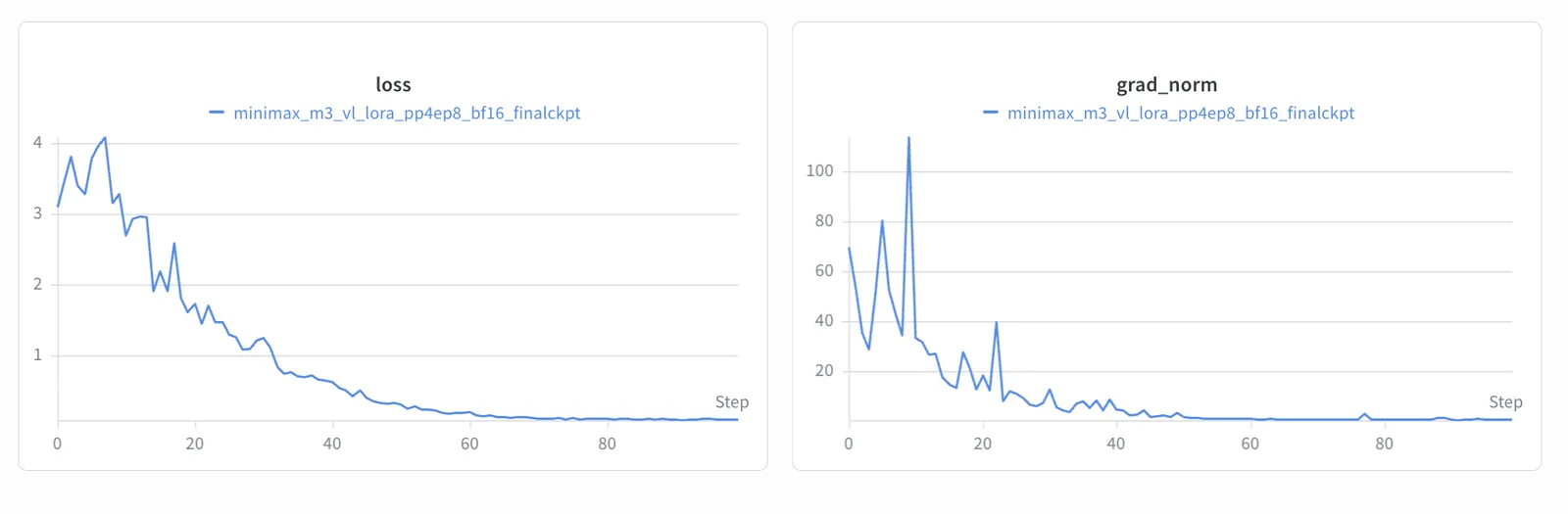The width and height of the screenshot is (1568, 514).
Task: Click the blue legend marker in grad_norm chart
Action: [991, 113]
